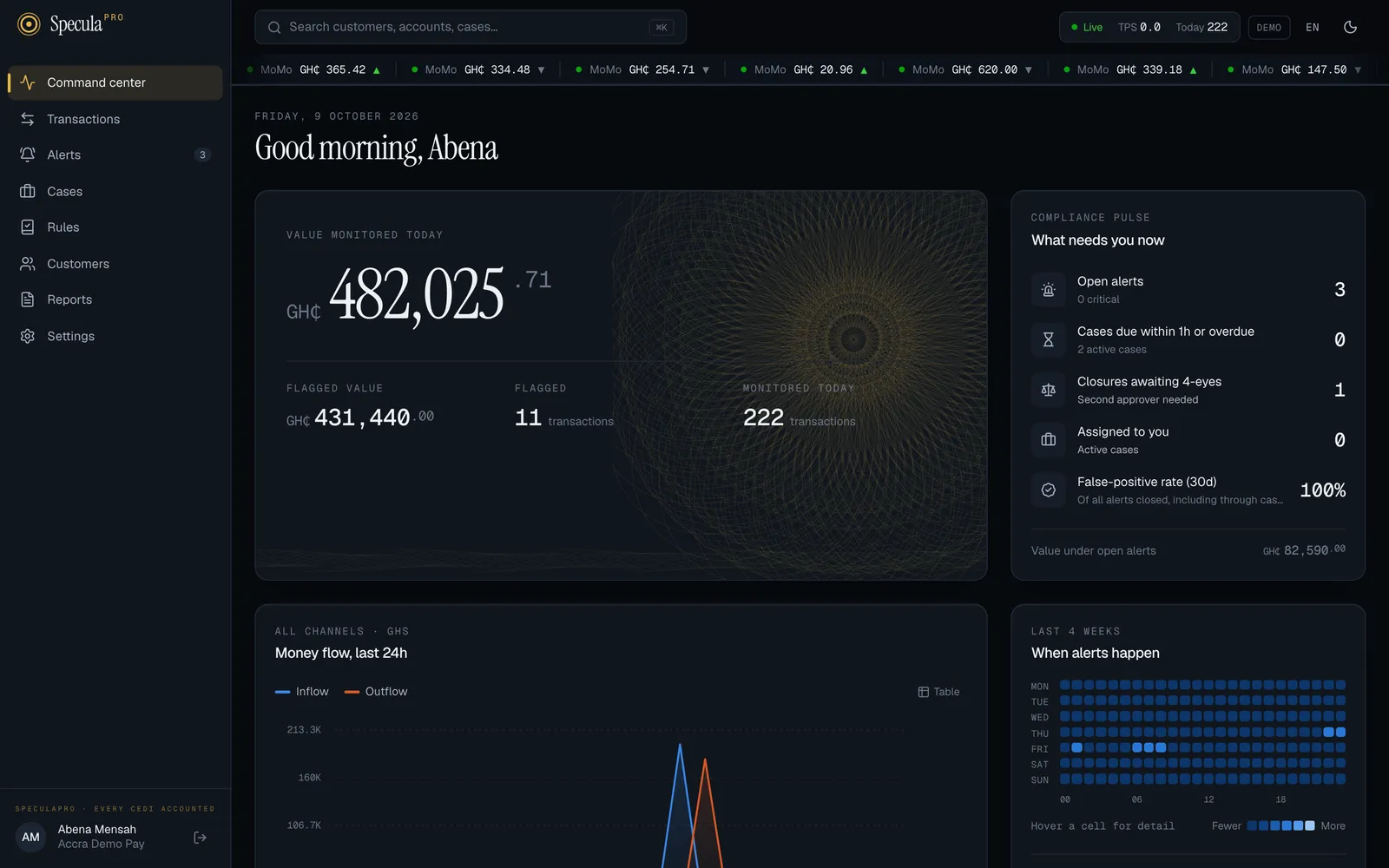Image resolution: width=1389 pixels, height=868 pixels.
Task: Click the Settings gear icon
Action: [28, 336]
